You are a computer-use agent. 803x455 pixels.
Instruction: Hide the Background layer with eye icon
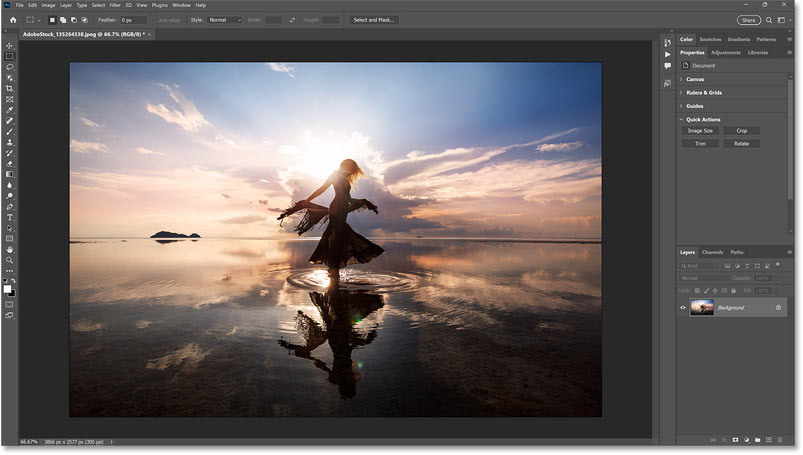pos(684,308)
